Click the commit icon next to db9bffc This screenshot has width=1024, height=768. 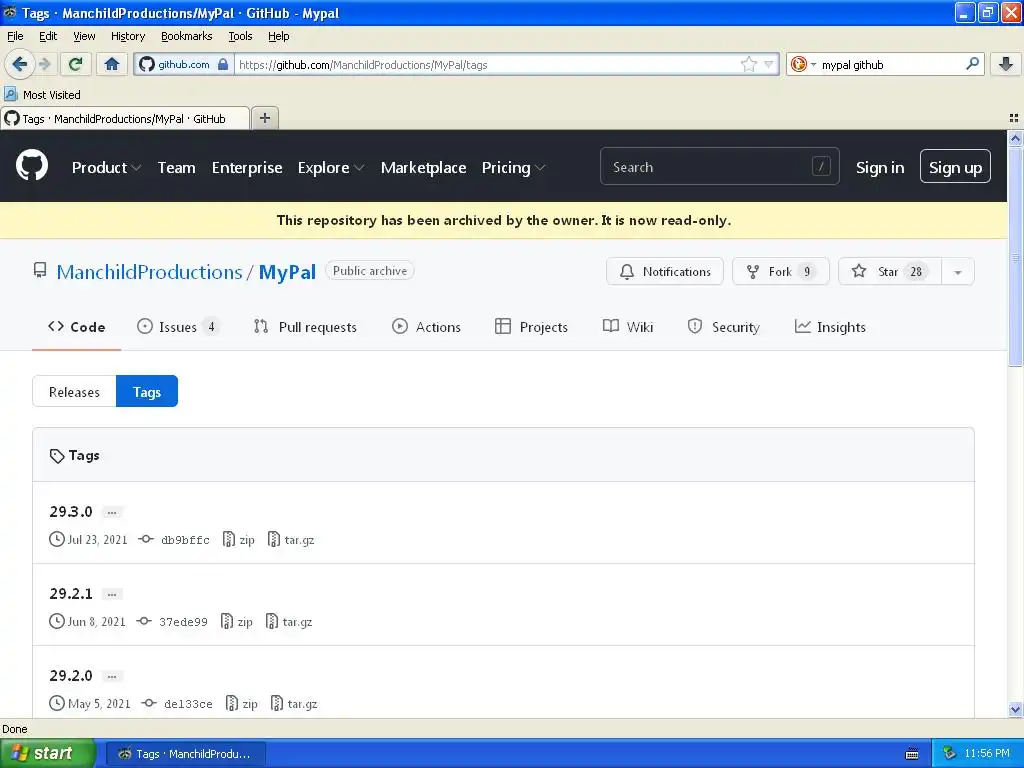(x=146, y=539)
